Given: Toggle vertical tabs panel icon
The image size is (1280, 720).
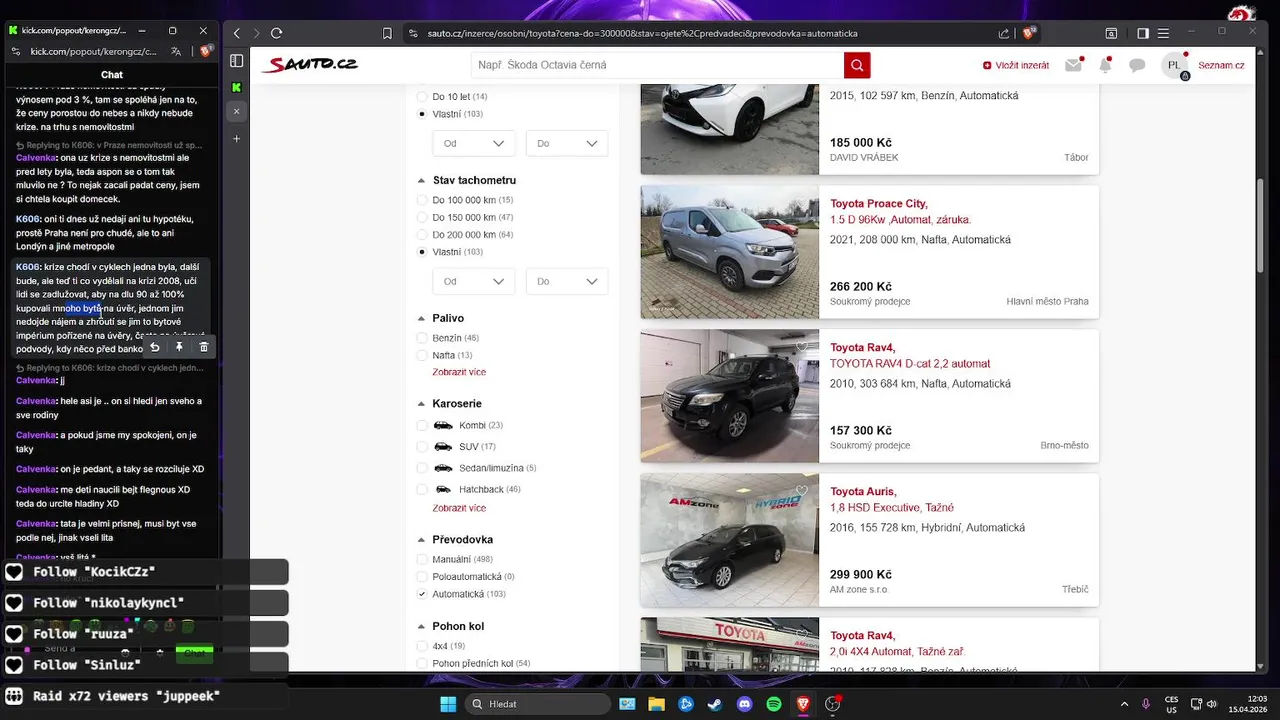Looking at the screenshot, I should (x=237, y=61).
